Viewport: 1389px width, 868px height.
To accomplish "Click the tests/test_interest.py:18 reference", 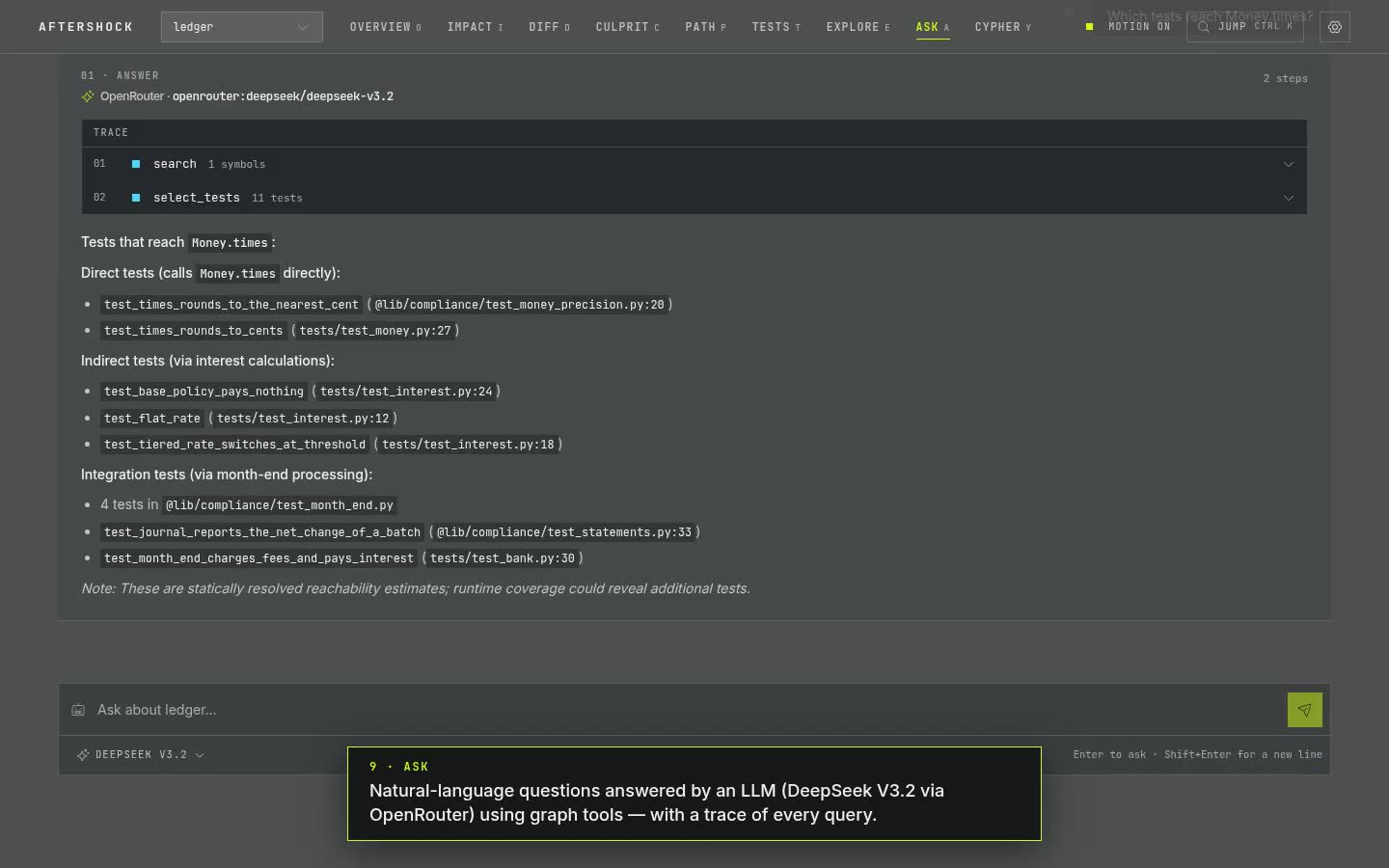I will [468, 445].
